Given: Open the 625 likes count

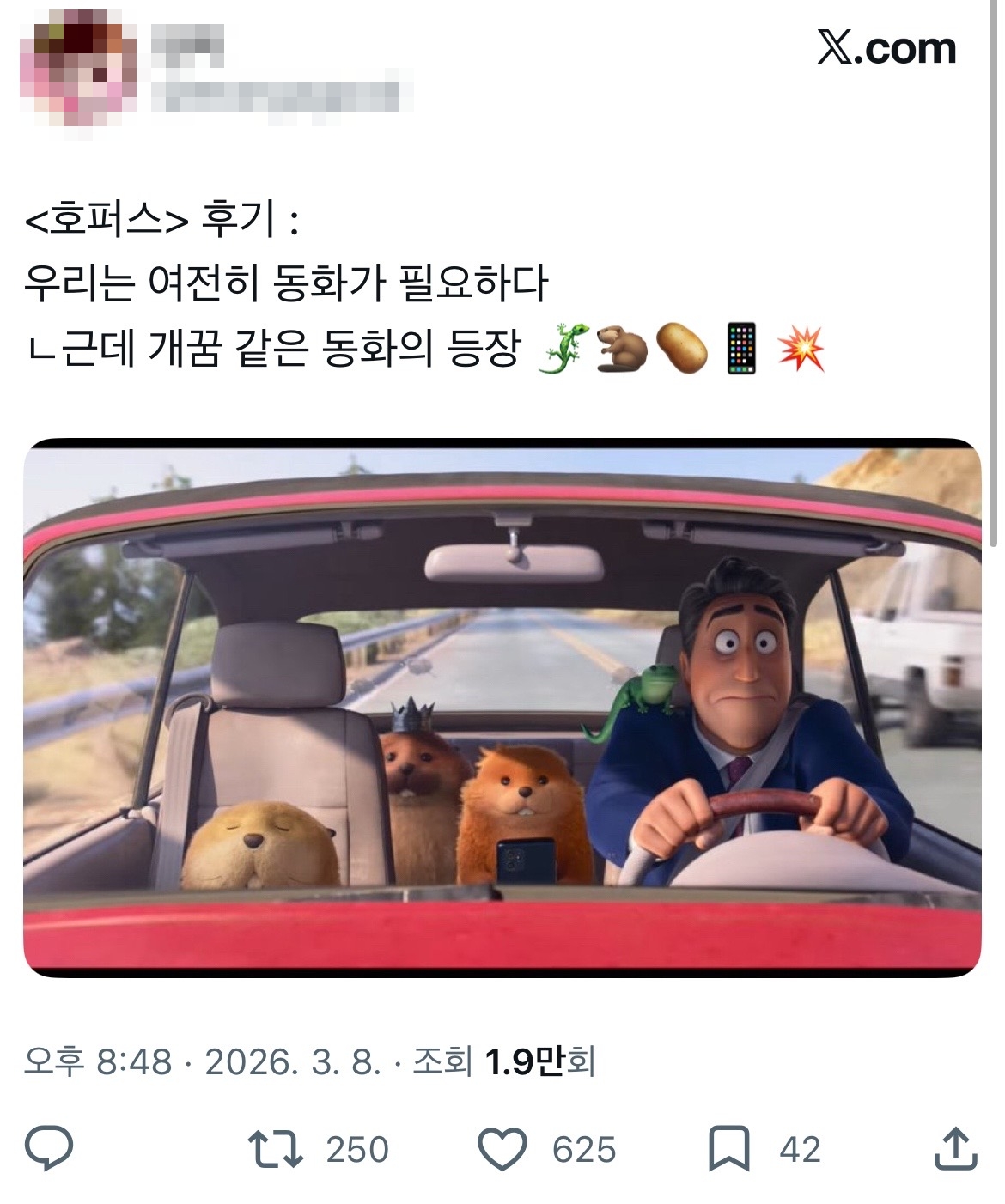Looking at the screenshot, I should click(584, 1150).
